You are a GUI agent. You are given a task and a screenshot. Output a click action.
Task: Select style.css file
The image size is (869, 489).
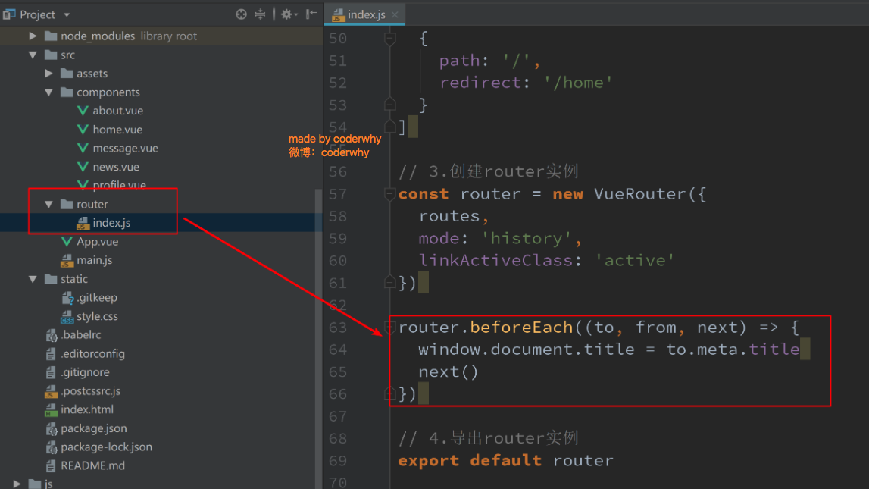pos(97,317)
